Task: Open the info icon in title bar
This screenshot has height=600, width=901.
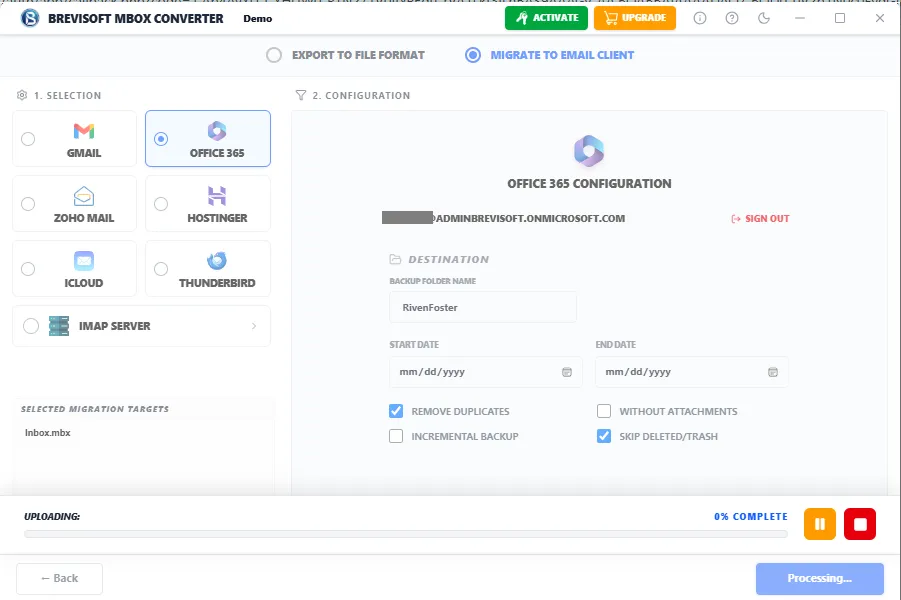Action: click(699, 18)
